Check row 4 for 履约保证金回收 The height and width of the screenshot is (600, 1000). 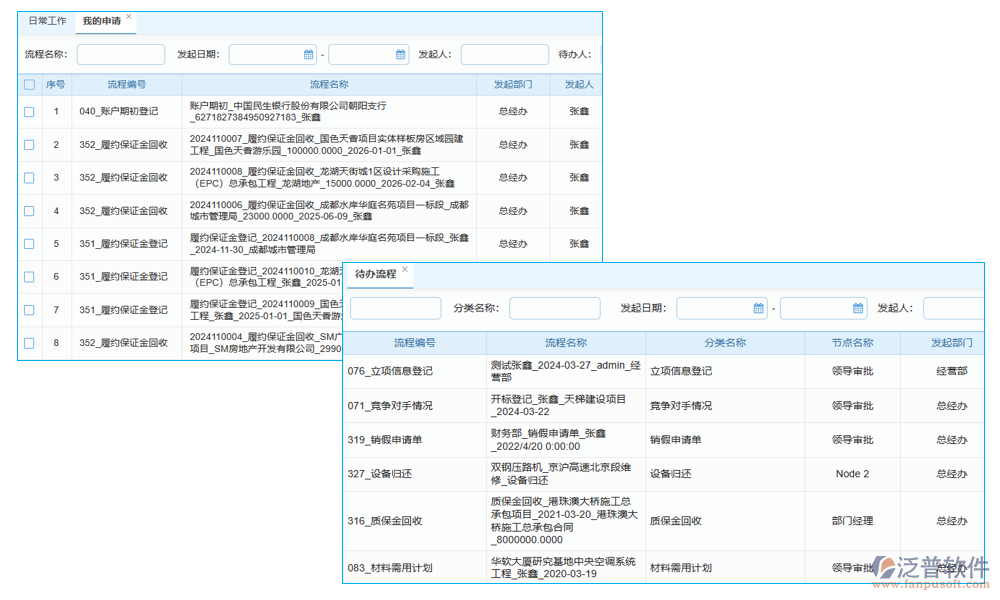28,210
